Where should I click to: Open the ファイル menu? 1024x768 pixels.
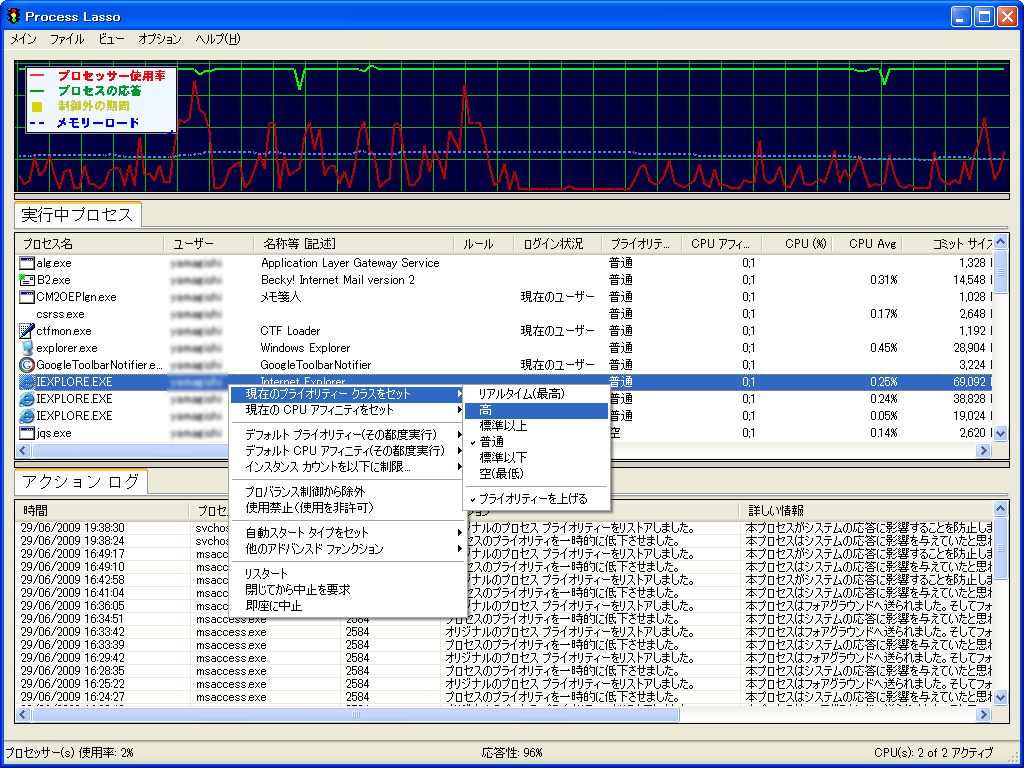[67, 39]
